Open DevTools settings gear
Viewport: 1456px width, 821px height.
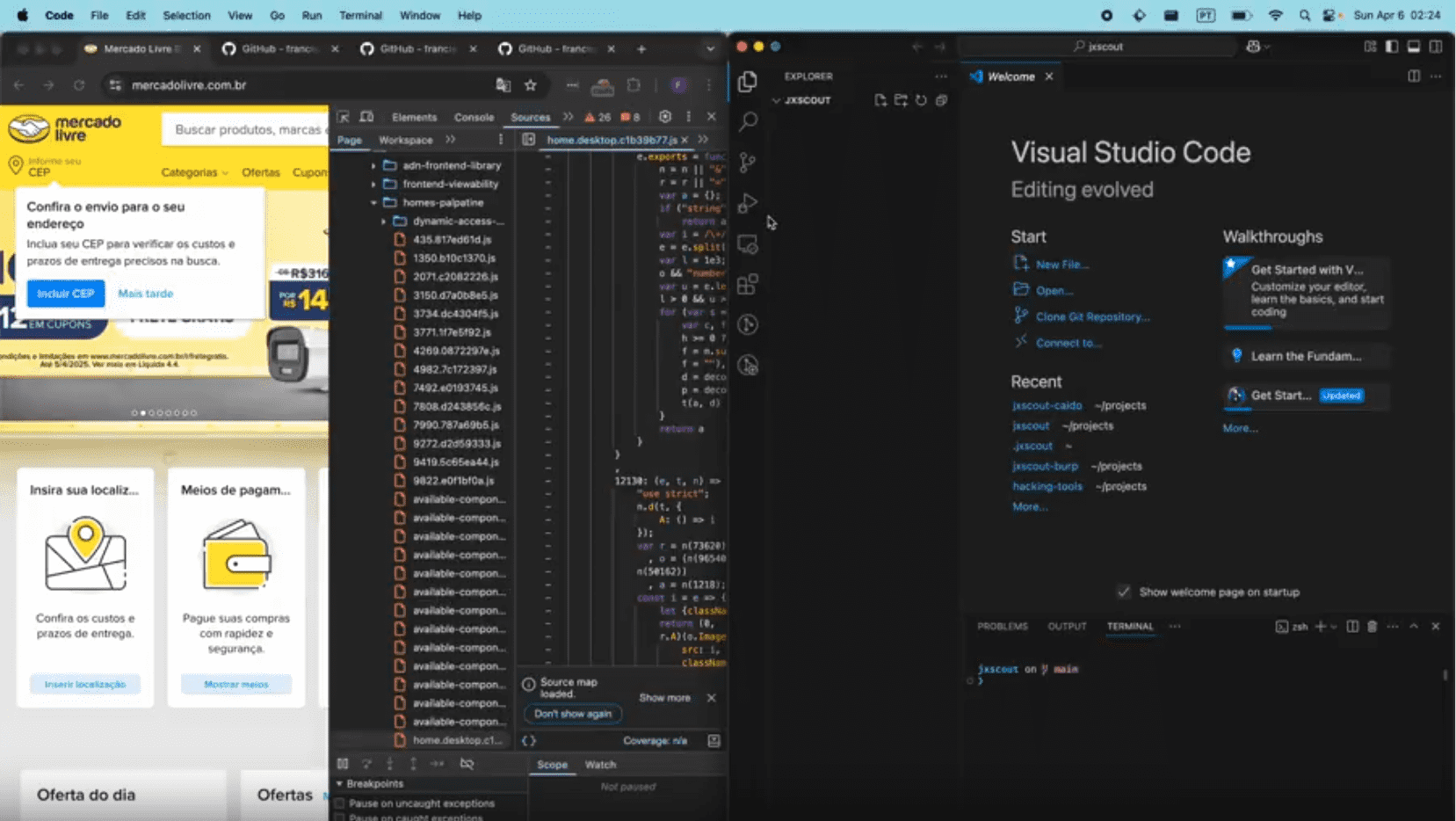(x=665, y=117)
